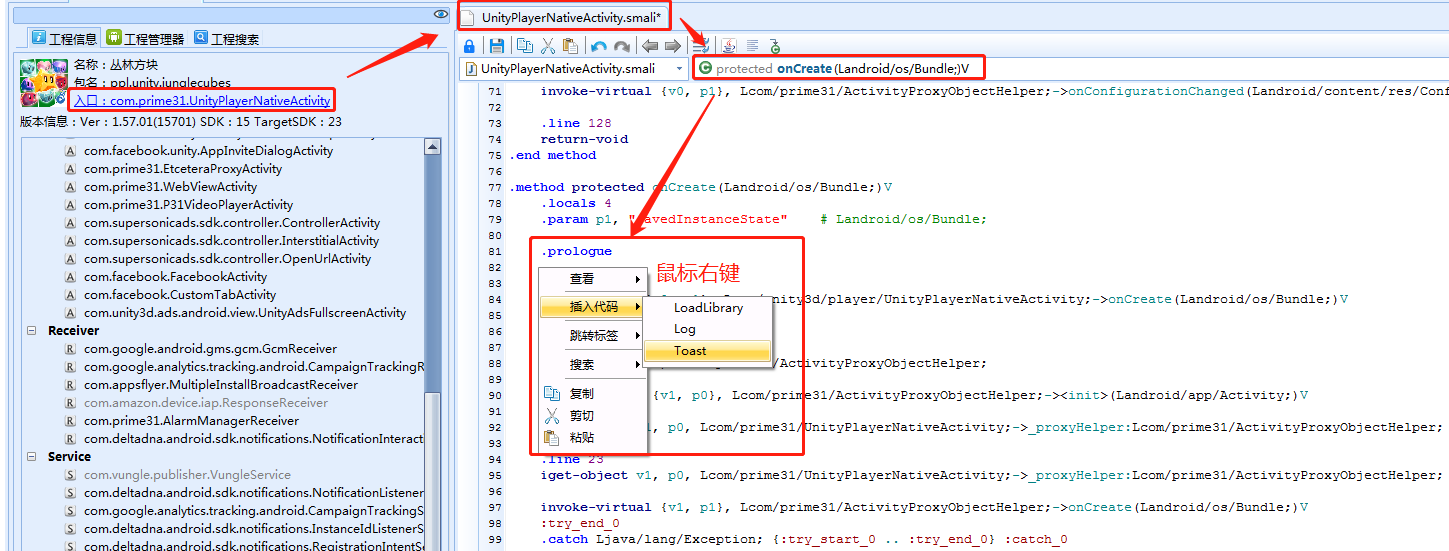Open the UnityPlayerNativeActivity.smali file dropdown
This screenshot has height=551, width=1449.
pos(680,69)
